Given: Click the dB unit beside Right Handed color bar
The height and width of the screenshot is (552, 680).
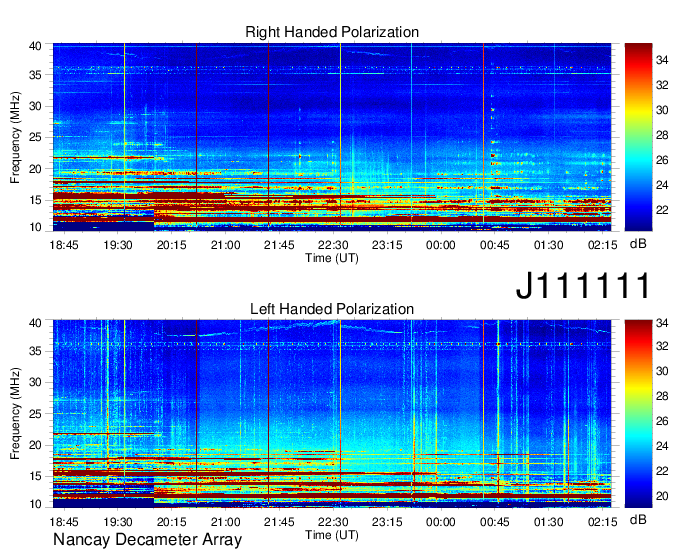Looking at the screenshot, I should 638,244.
